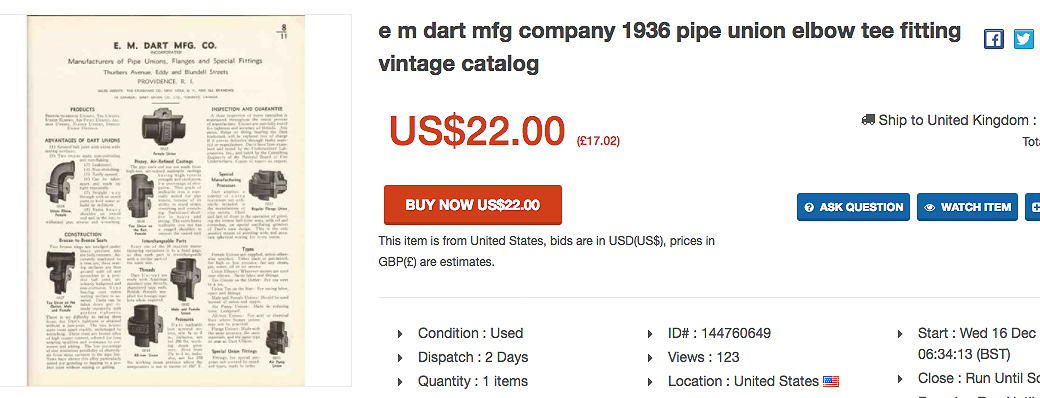Share listing via the Facebook icon
The width and height of the screenshot is (1040, 398).
pos(994,39)
